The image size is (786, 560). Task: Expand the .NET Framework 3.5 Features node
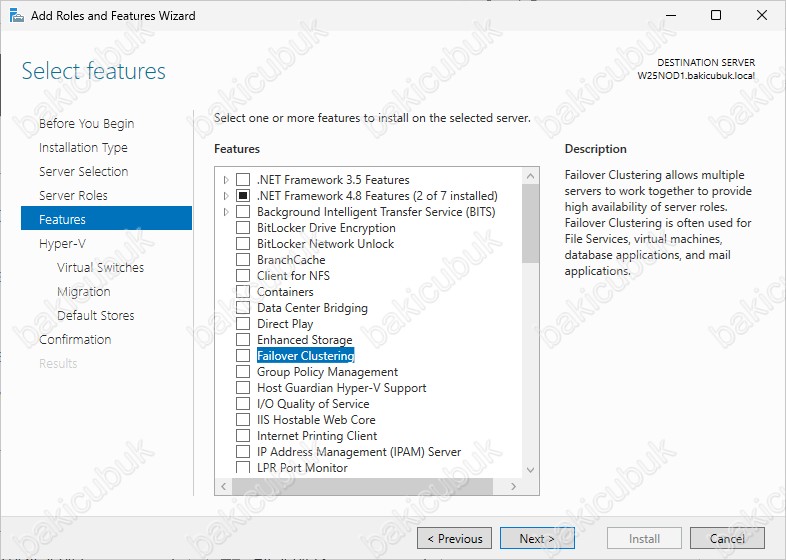tap(226, 179)
